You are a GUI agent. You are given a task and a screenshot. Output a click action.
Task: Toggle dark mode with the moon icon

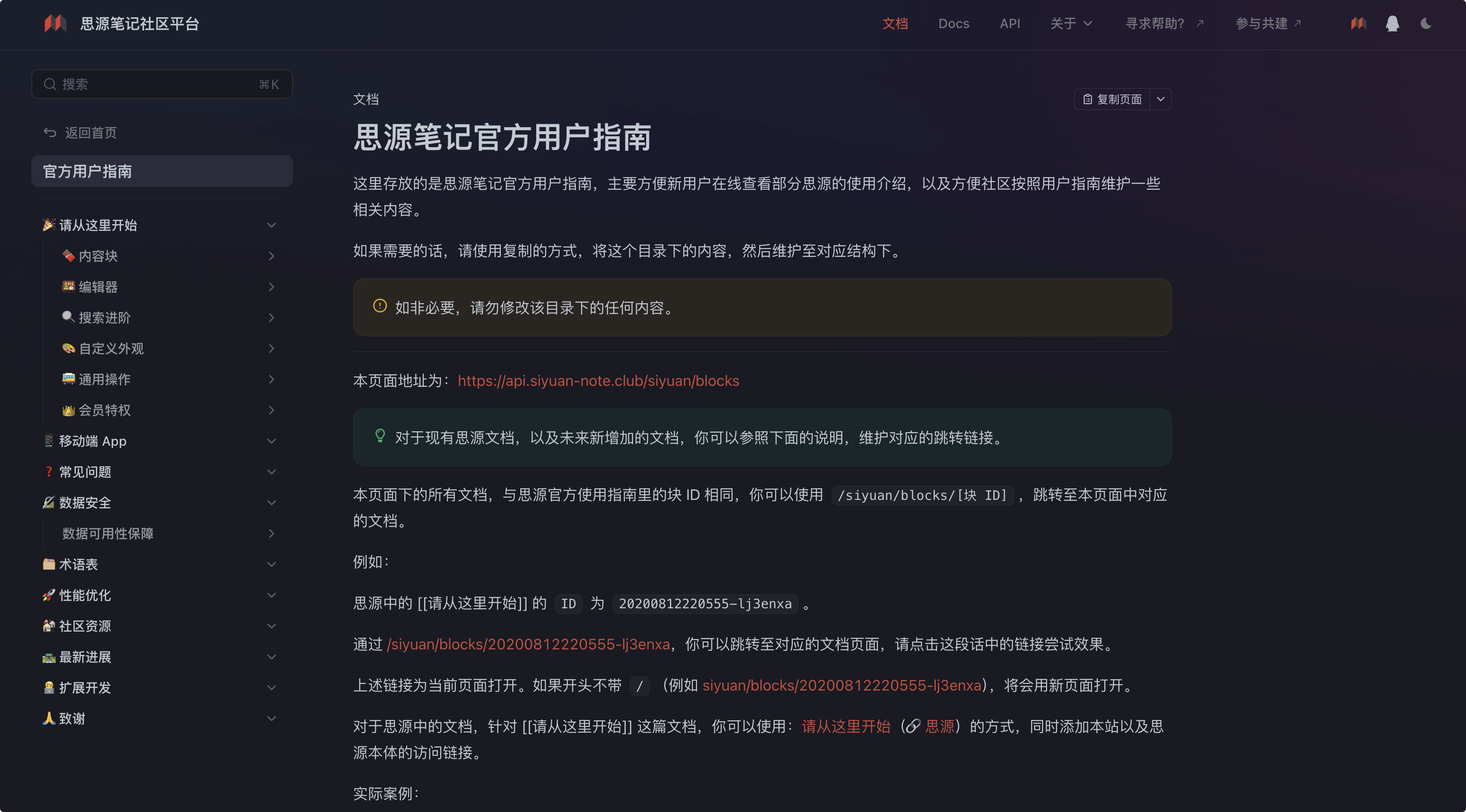coord(1426,23)
